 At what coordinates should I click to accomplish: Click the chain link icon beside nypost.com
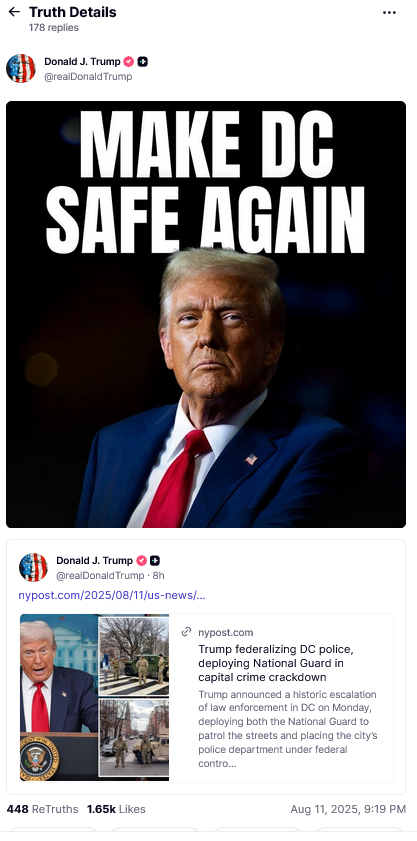coord(186,632)
